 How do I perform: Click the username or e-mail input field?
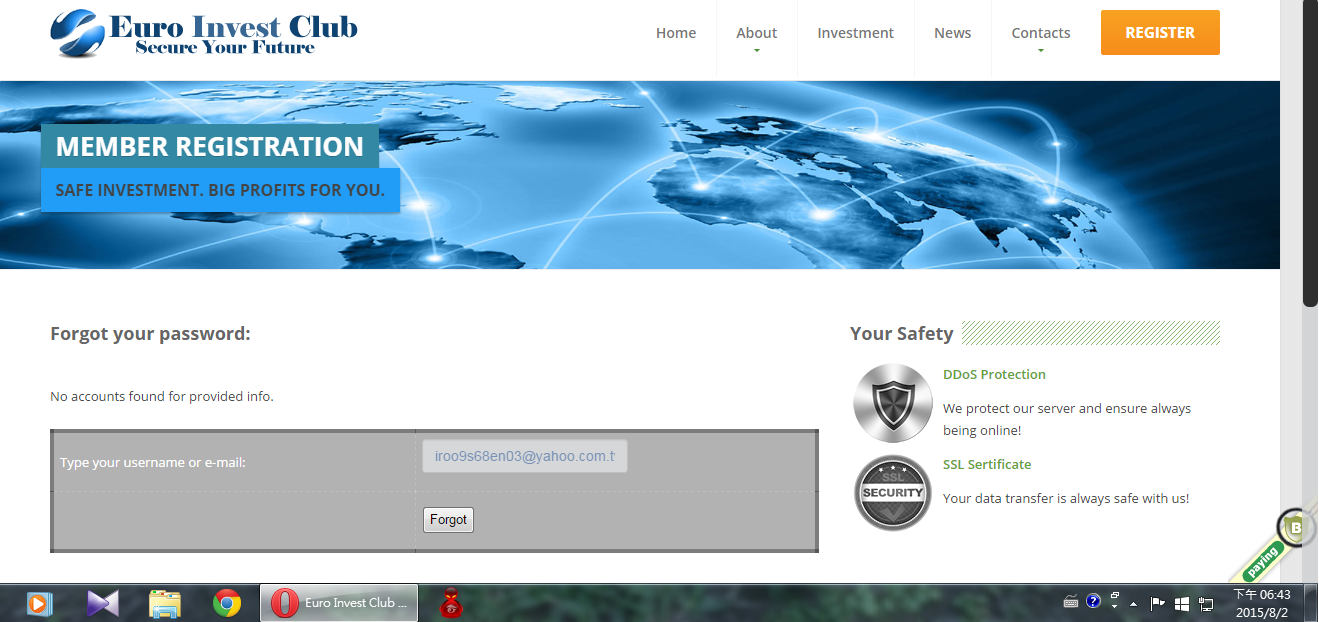pyautogui.click(x=525, y=456)
